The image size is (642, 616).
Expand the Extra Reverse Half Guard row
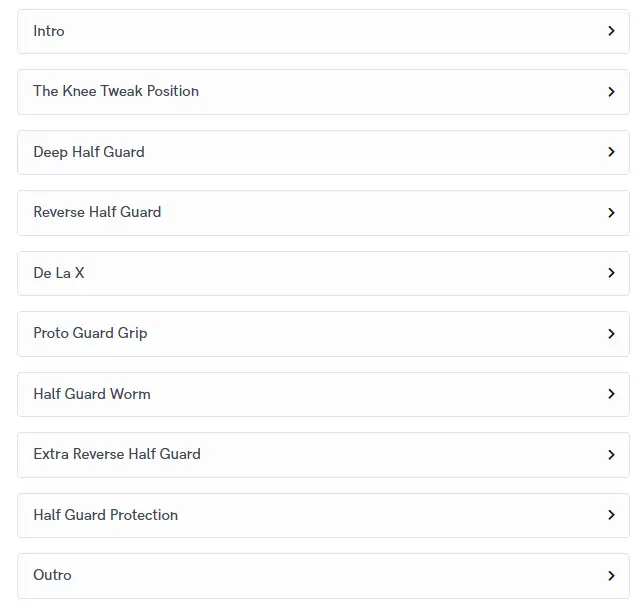pyautogui.click(x=117, y=454)
